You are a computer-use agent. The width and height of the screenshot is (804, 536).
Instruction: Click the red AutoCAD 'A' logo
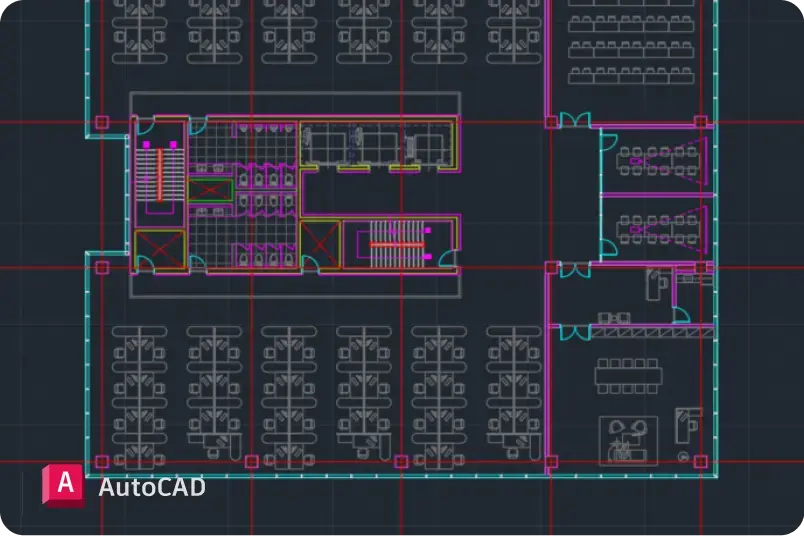pyautogui.click(x=64, y=484)
